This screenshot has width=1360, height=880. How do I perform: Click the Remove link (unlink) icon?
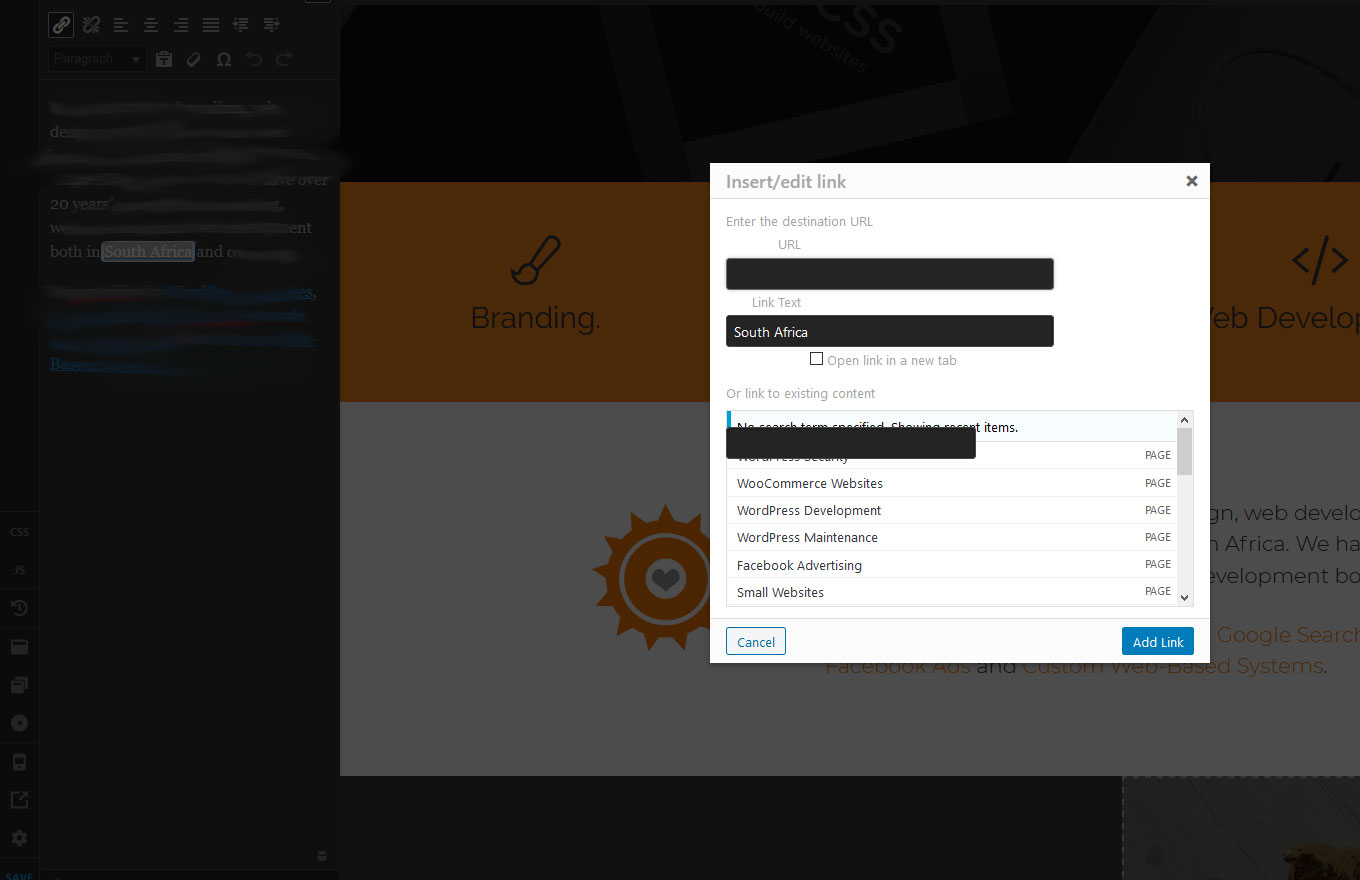(x=91, y=25)
